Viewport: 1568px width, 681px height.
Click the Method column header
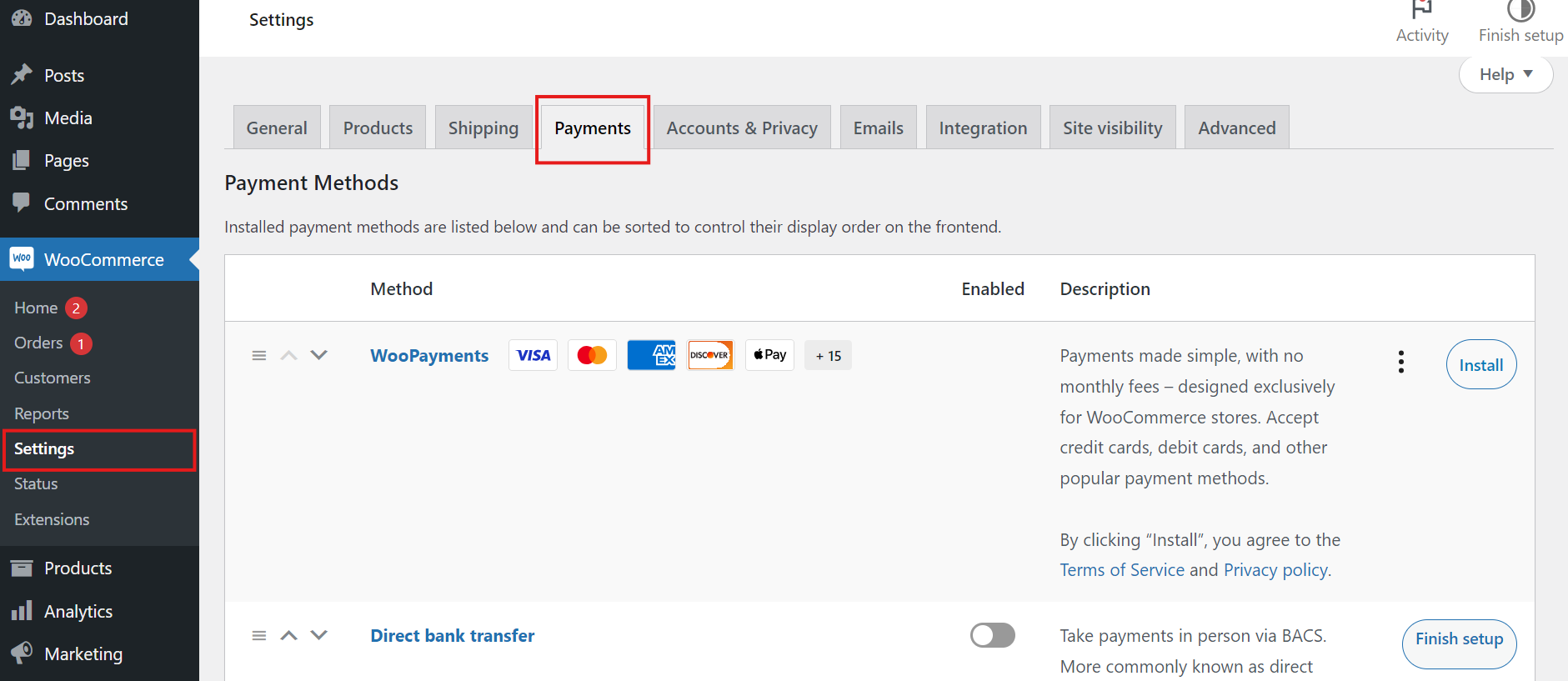point(402,288)
